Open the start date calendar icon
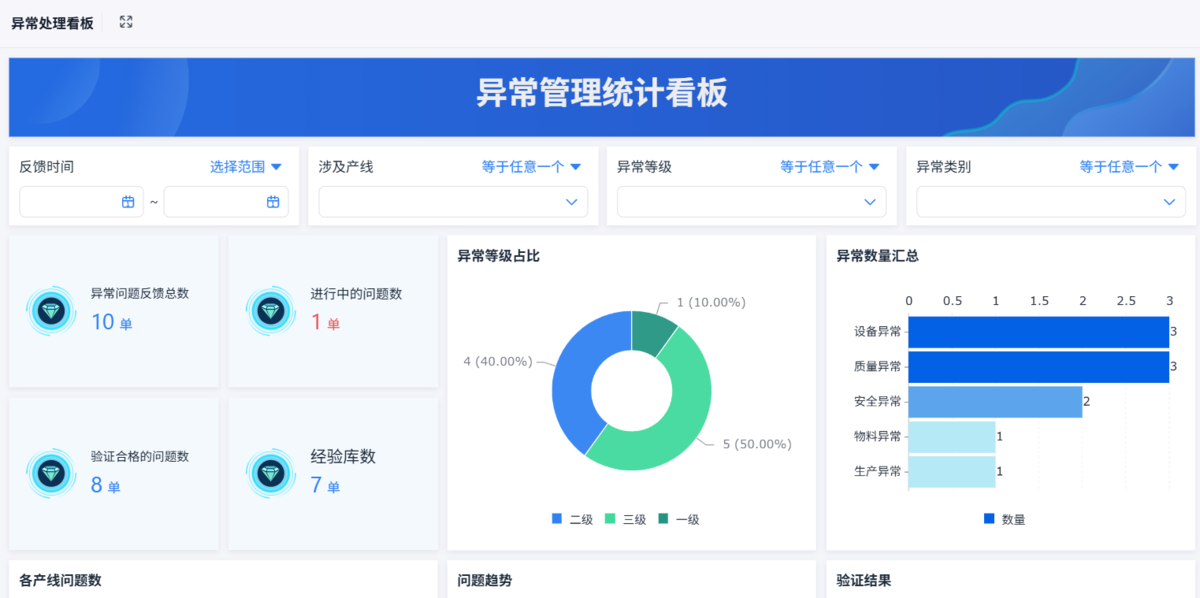Image resolution: width=1200 pixels, height=598 pixels. (129, 201)
